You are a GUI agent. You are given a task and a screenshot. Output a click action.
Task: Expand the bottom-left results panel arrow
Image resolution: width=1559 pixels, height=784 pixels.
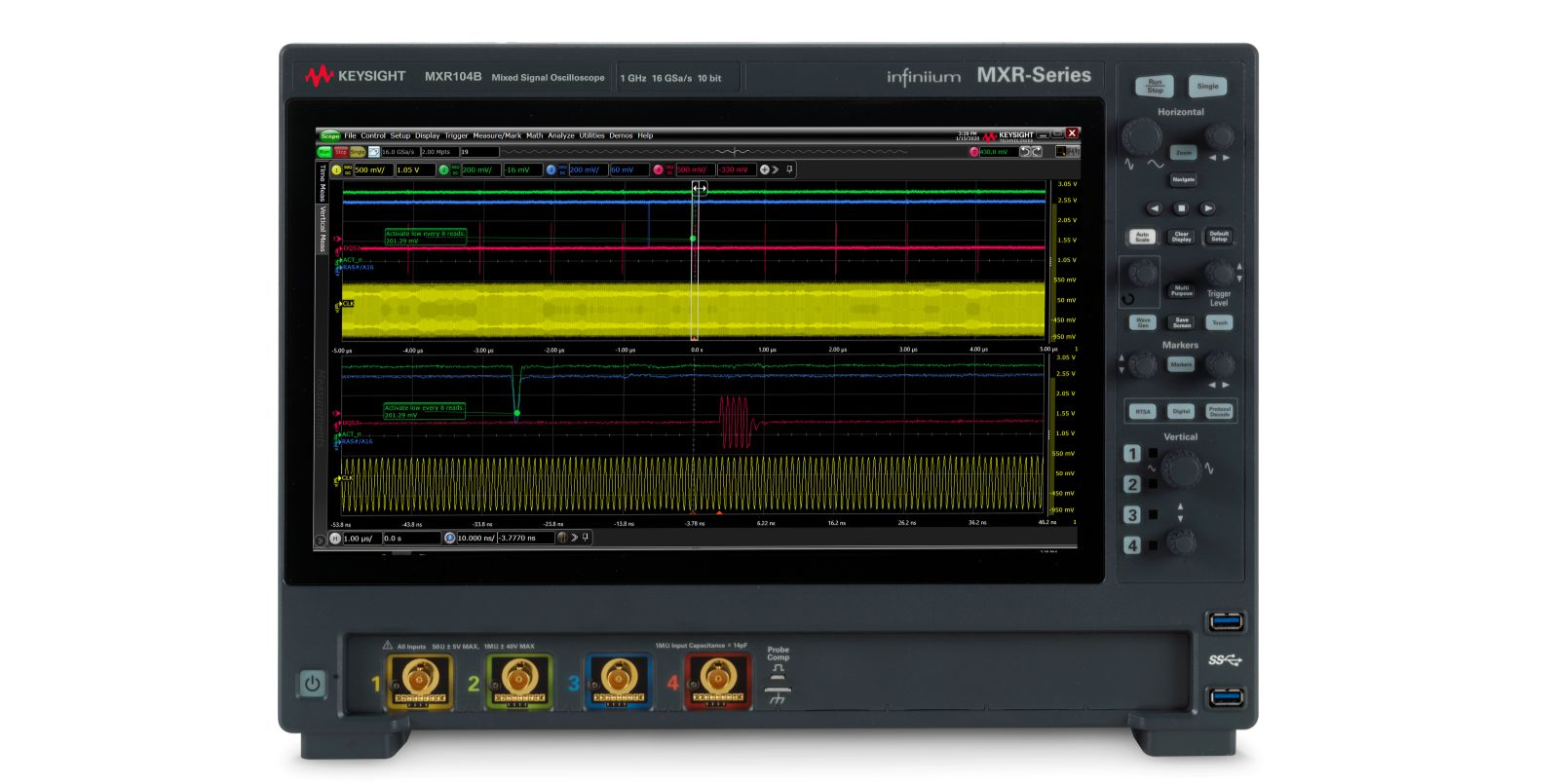tap(321, 539)
